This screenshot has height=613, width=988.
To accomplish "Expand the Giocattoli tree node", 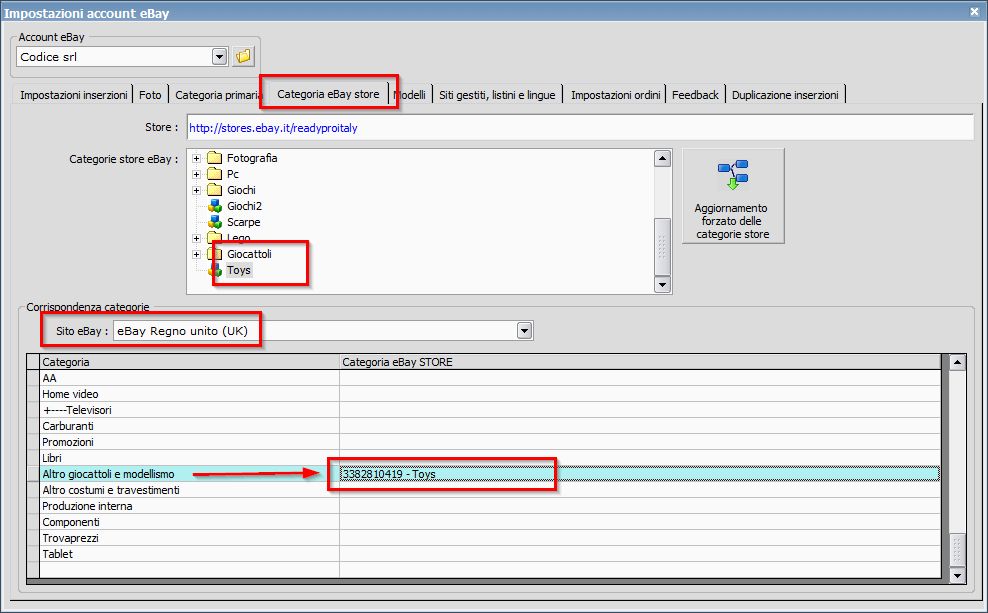I will (197, 254).
